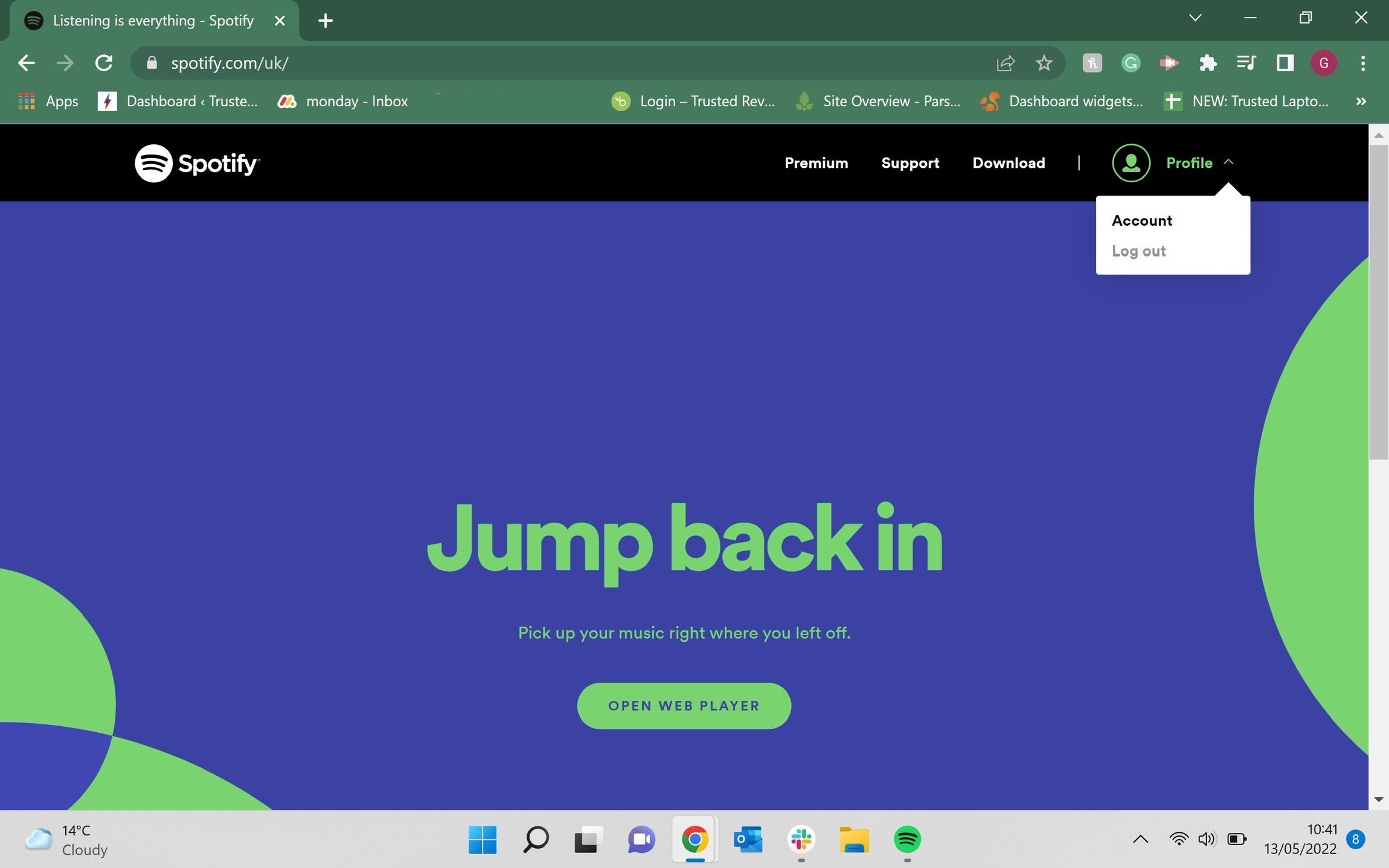Open the media control icon in the toolbar
Screen dimensions: 1389x868
click(x=1246, y=63)
